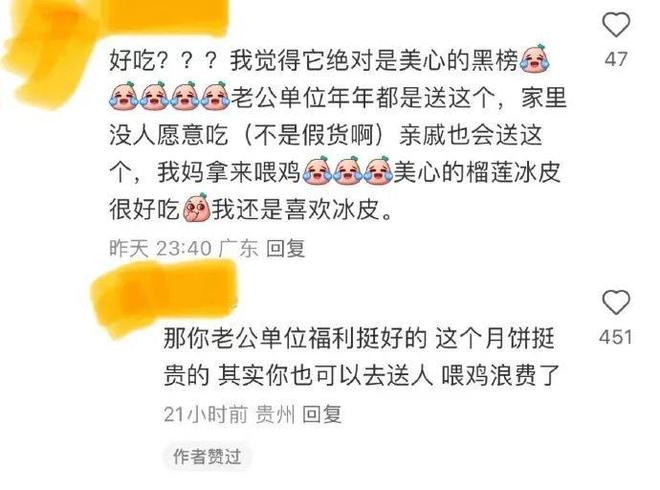Viewport: 660px width, 490px height.
Task: Tap crying emoji right after 喂鸡
Action: tap(316, 170)
